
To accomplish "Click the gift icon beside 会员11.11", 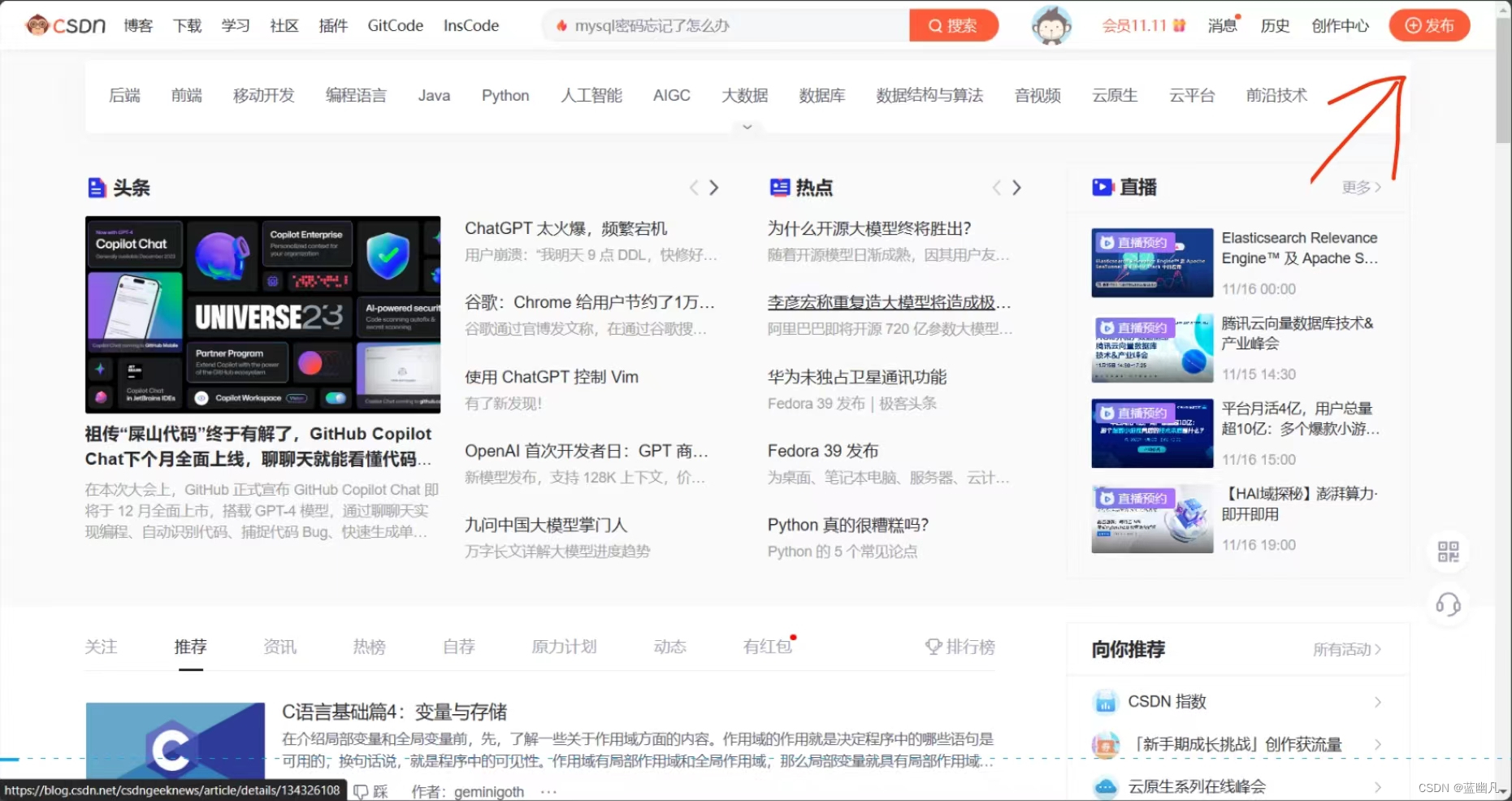I will tap(1178, 24).
